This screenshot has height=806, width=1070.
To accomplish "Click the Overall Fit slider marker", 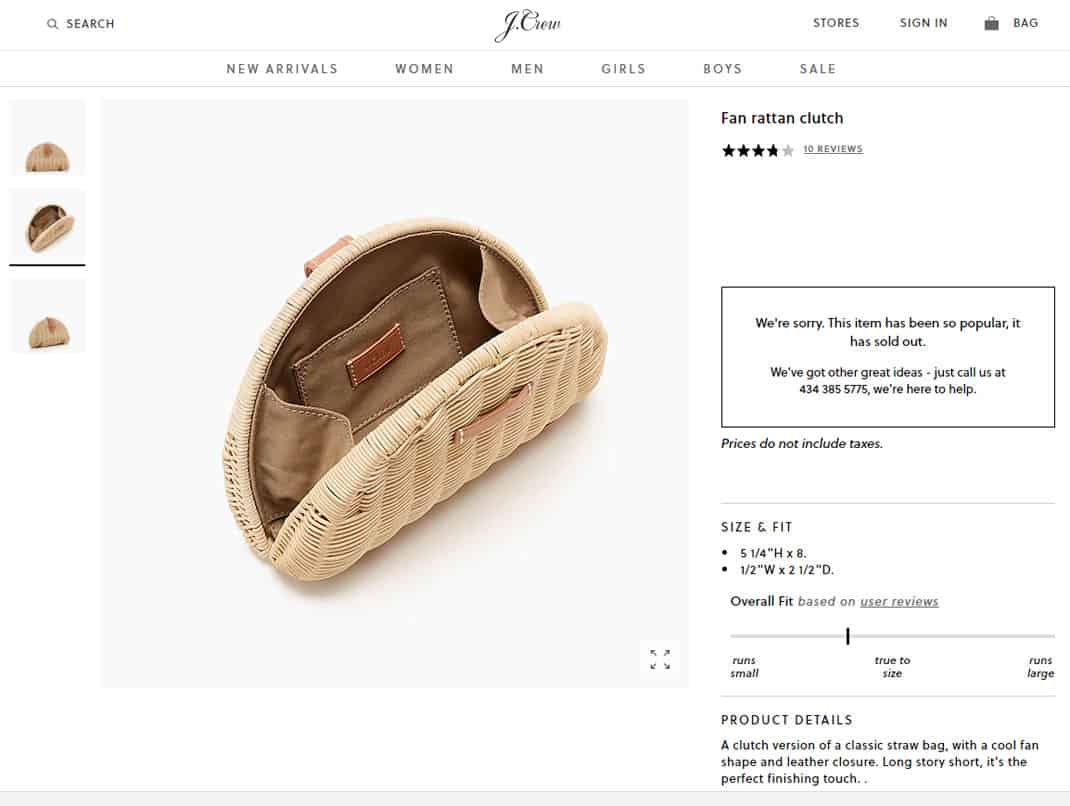I will [848, 636].
